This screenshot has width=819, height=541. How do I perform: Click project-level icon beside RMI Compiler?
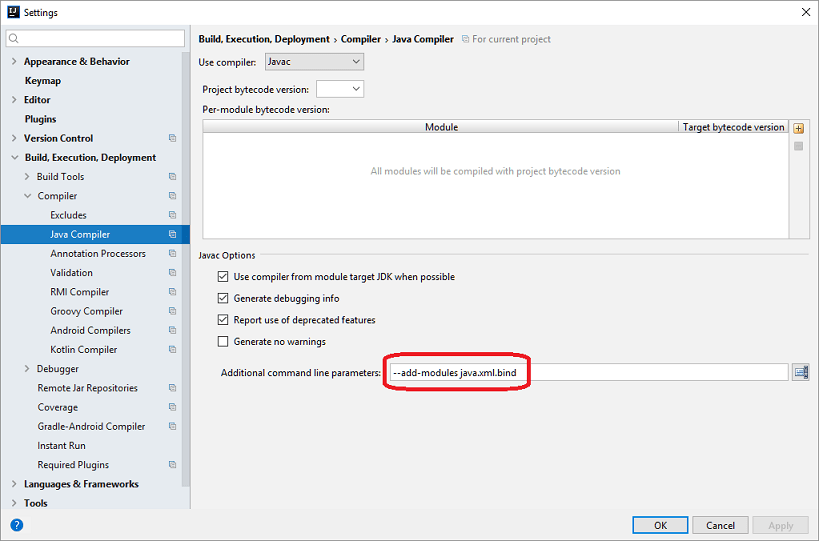pyautogui.click(x=172, y=292)
